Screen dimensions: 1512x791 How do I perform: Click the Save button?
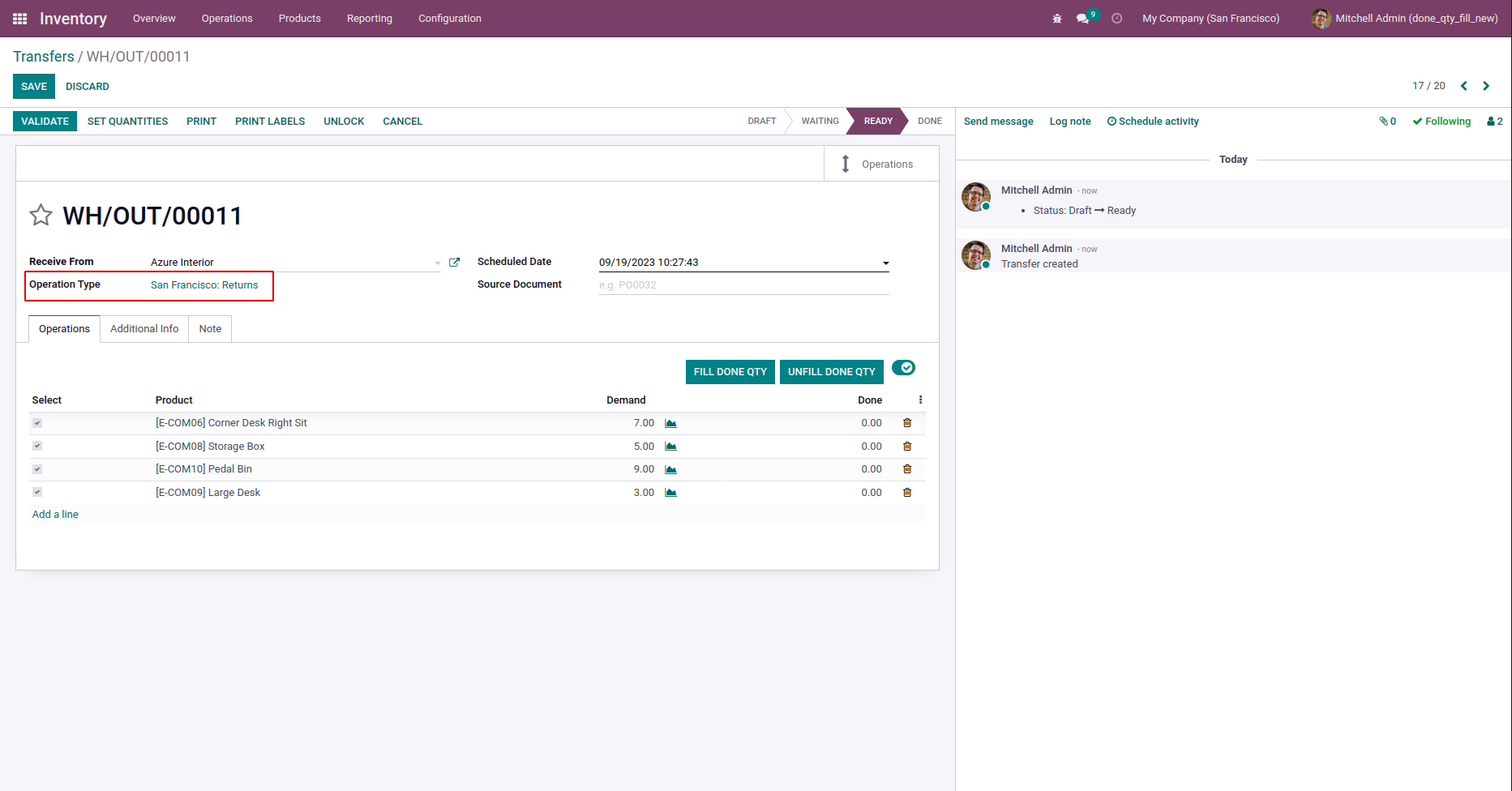(x=34, y=87)
